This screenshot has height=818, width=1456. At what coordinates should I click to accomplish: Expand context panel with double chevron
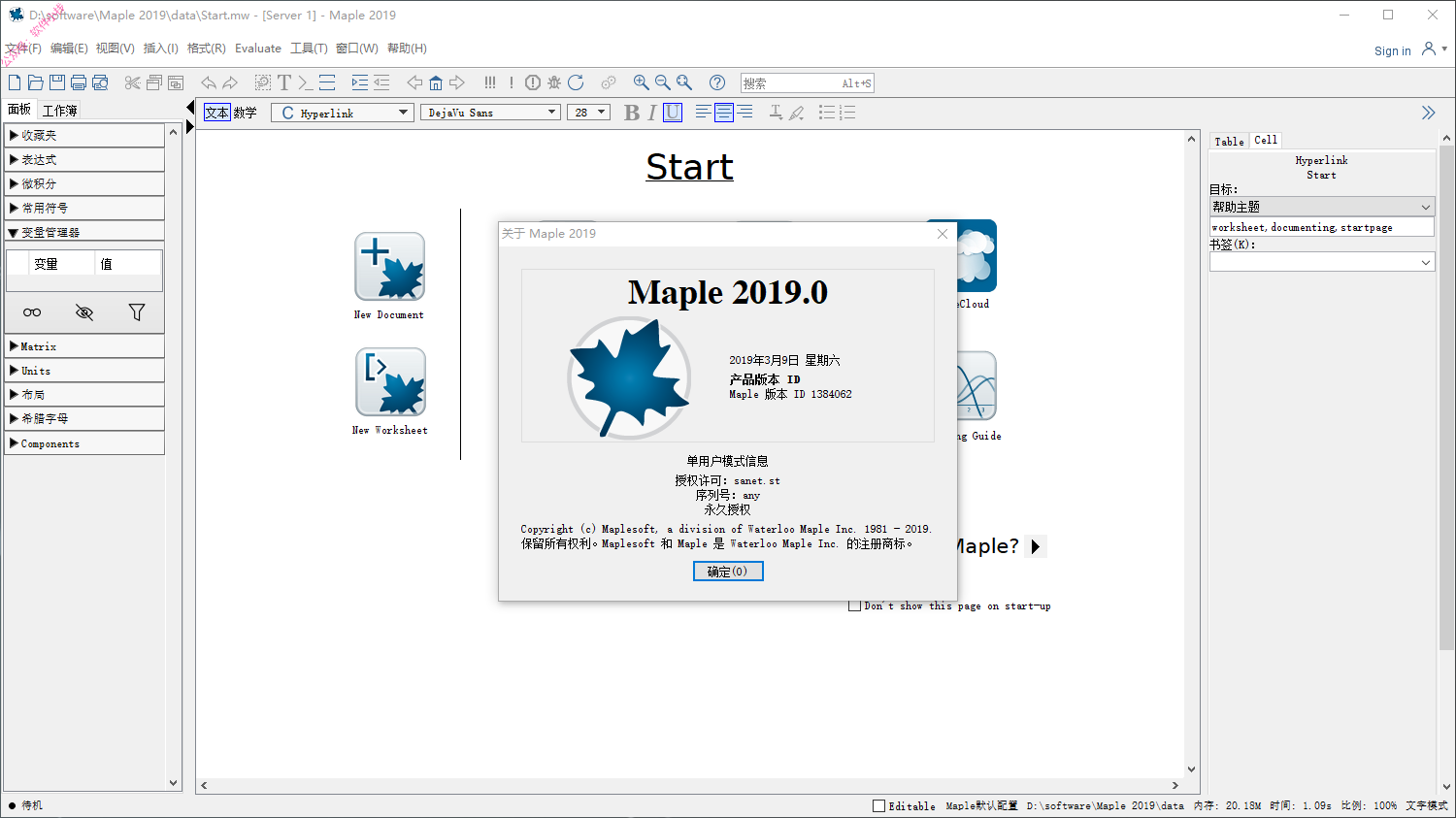coord(1428,113)
